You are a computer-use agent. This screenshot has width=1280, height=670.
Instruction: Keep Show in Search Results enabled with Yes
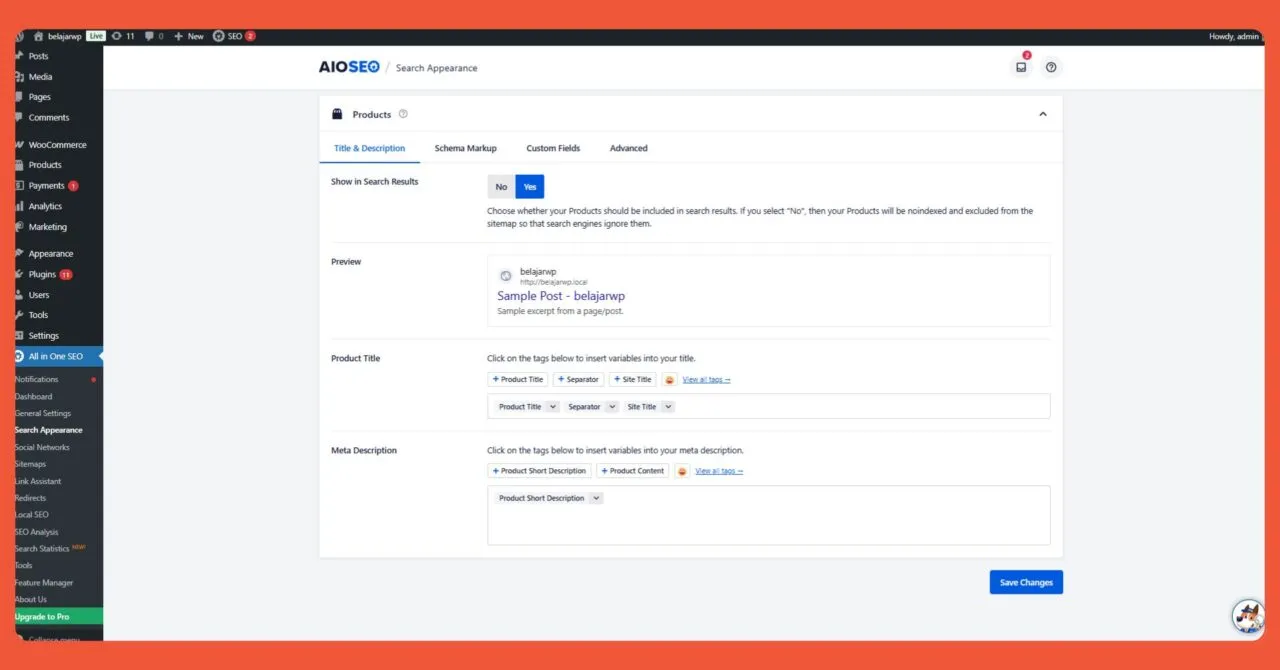point(529,186)
